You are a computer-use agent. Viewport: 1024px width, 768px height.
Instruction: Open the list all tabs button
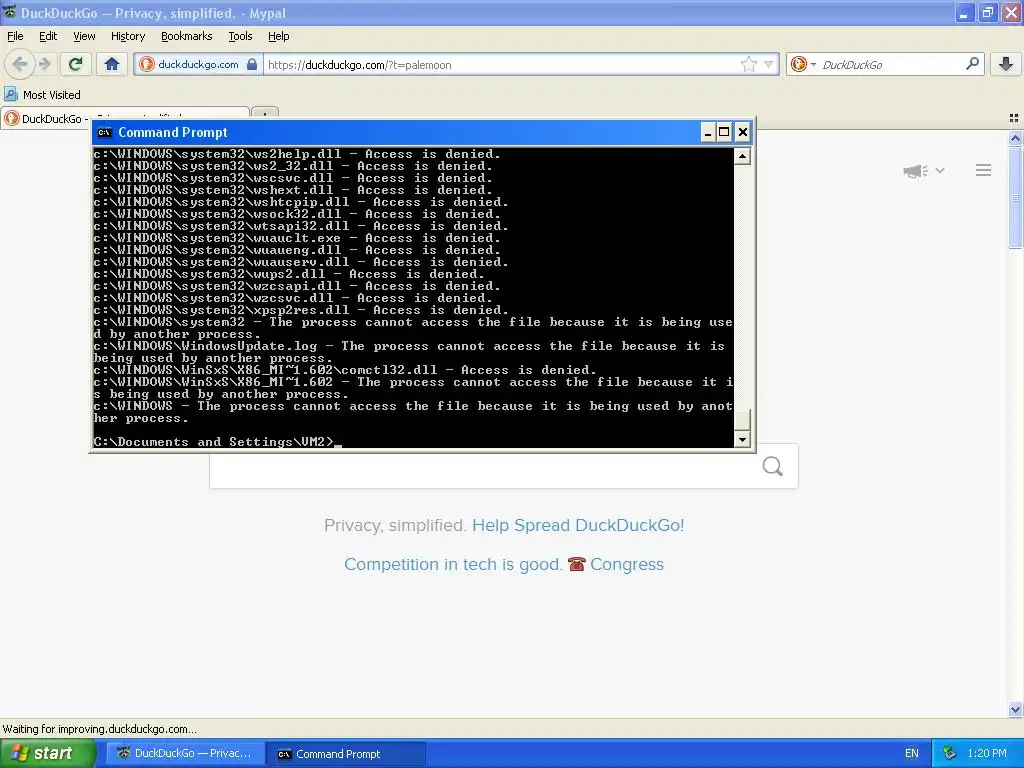point(1014,118)
